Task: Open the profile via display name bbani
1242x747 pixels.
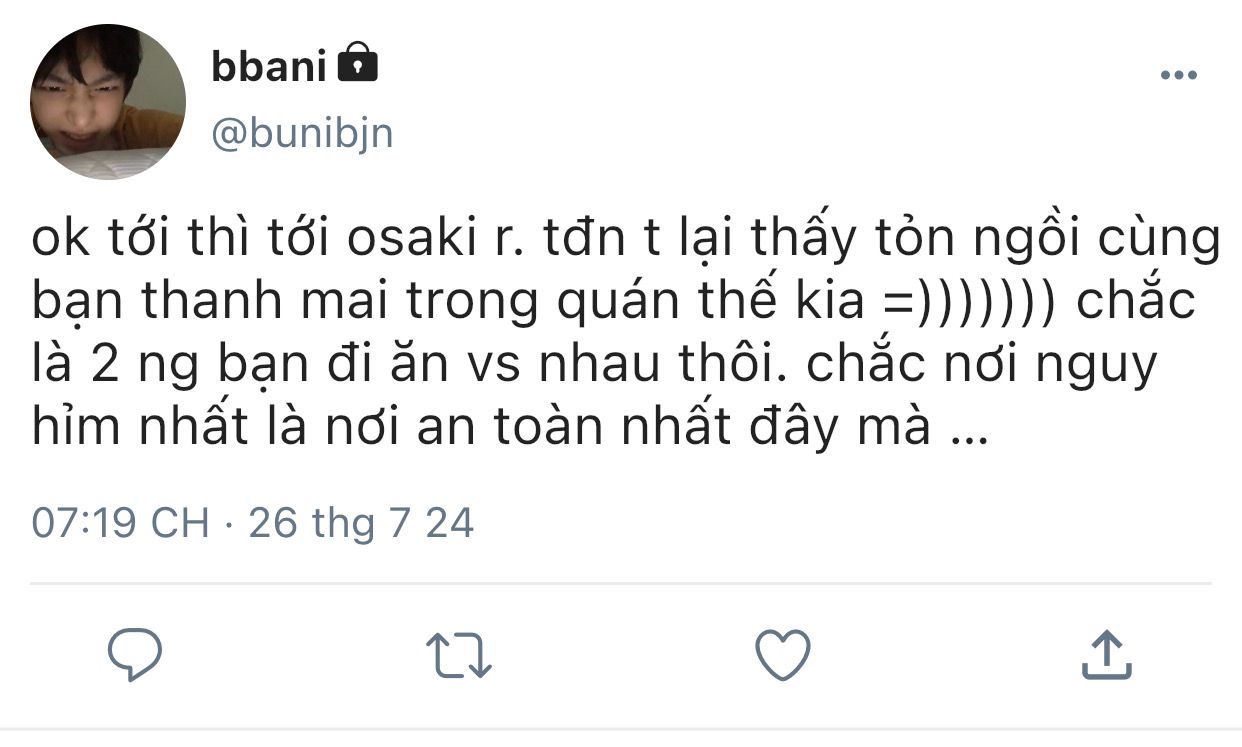Action: pyautogui.click(x=269, y=66)
